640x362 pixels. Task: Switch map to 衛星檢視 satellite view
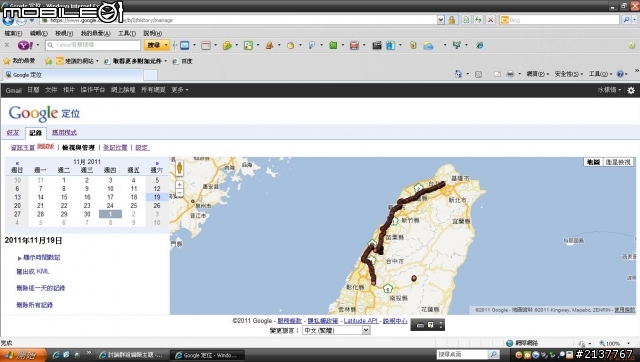(x=618, y=162)
